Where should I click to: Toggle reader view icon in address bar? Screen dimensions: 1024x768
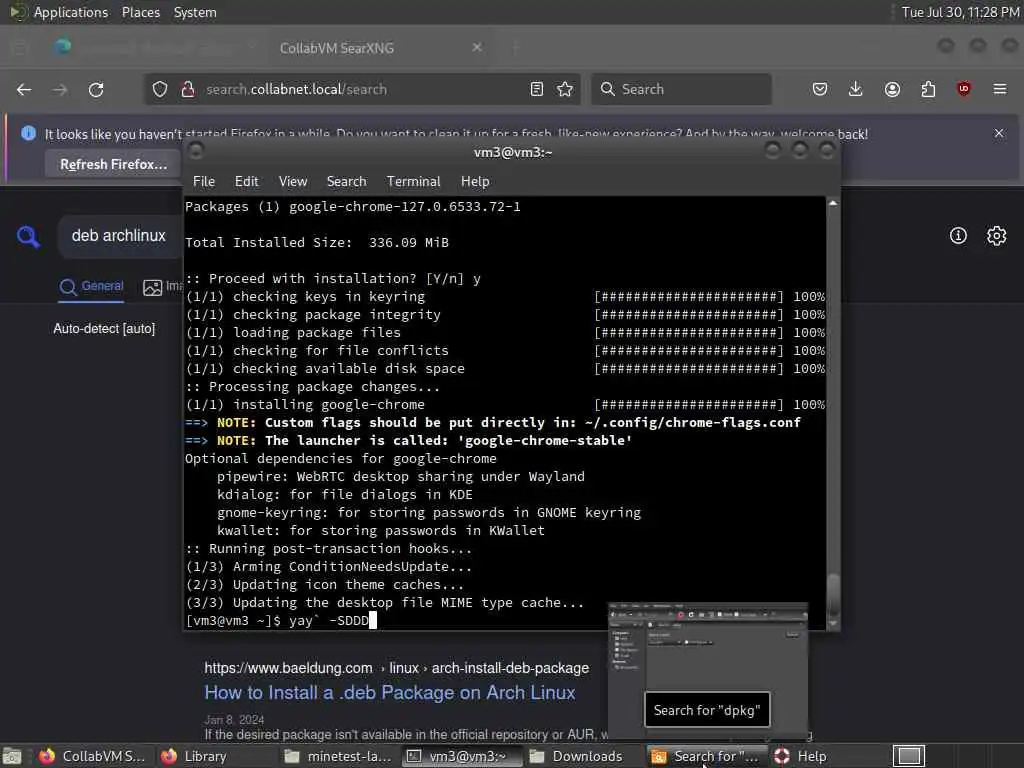coord(537,89)
